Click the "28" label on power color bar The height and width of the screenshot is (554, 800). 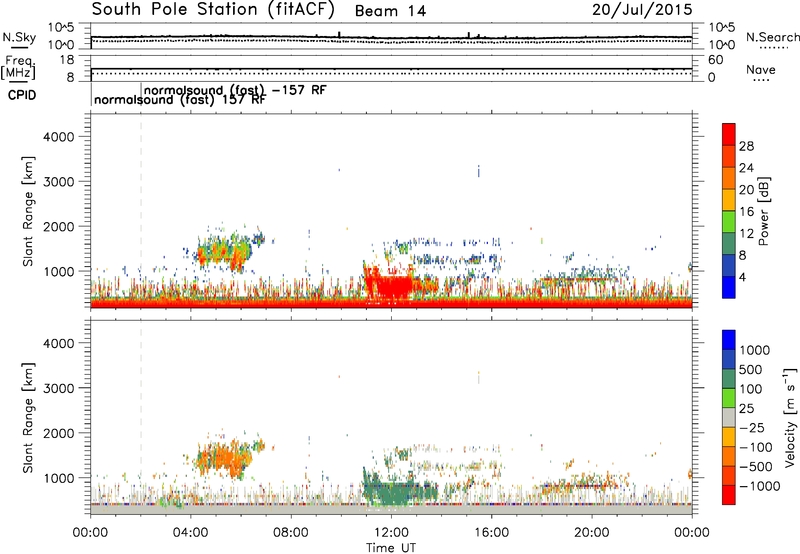click(746, 146)
